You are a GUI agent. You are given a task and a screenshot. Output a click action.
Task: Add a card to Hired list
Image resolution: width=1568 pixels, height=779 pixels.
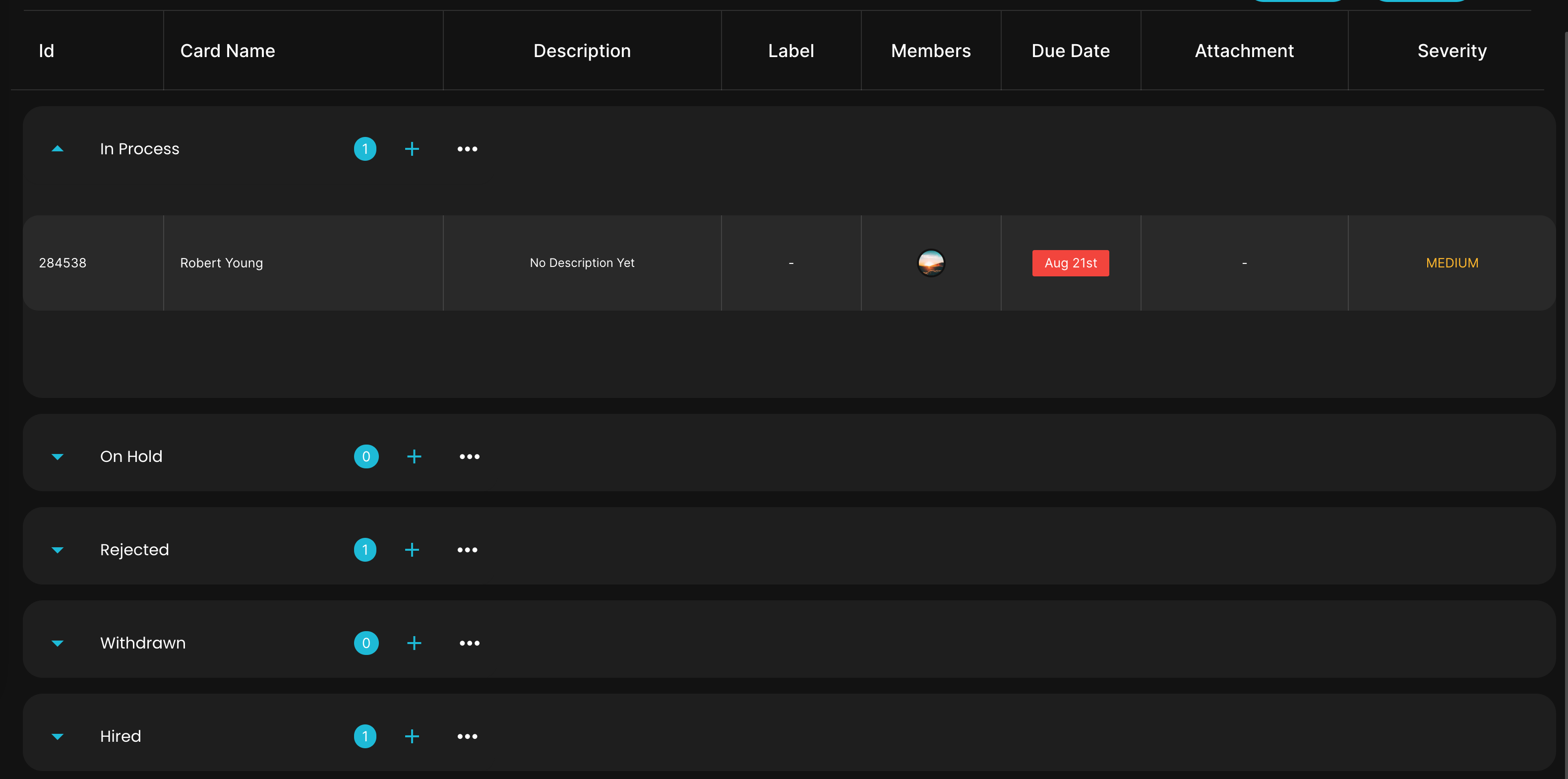coord(412,736)
